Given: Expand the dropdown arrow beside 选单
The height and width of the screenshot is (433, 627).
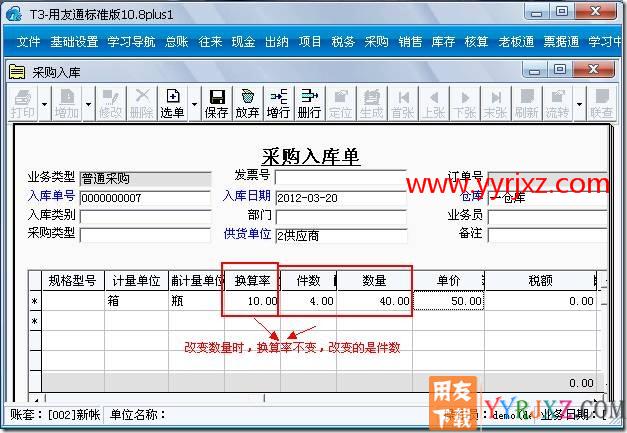Looking at the screenshot, I should point(192,103).
